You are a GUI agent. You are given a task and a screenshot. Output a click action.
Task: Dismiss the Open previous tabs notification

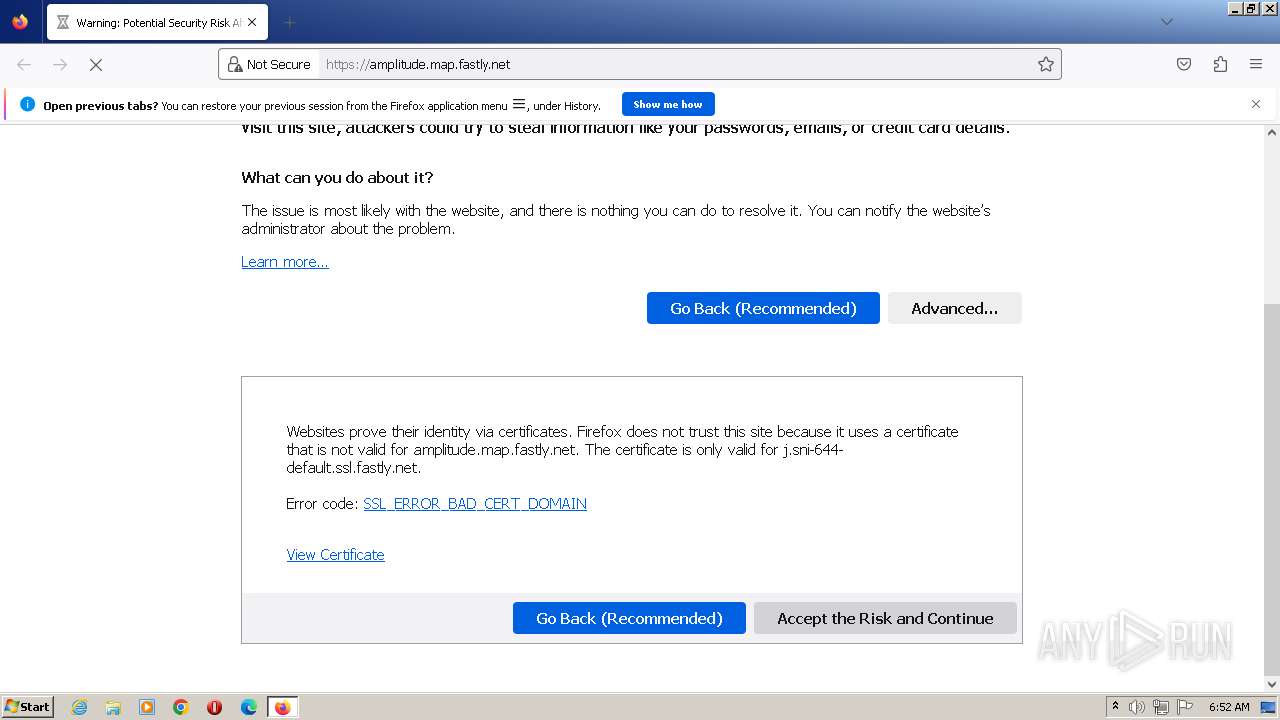click(1256, 104)
